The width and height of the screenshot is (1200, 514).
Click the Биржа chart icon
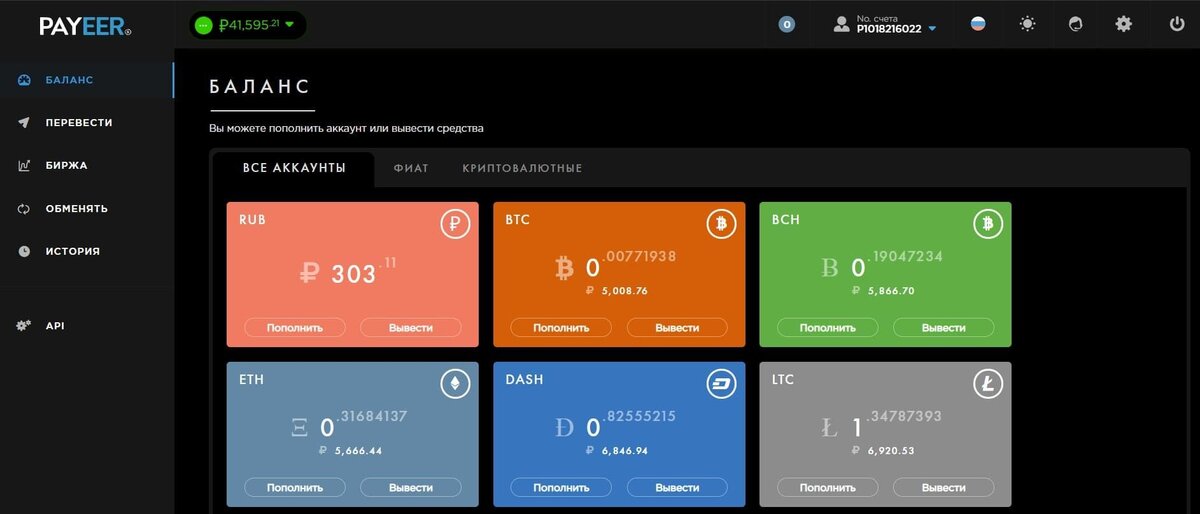pos(24,166)
